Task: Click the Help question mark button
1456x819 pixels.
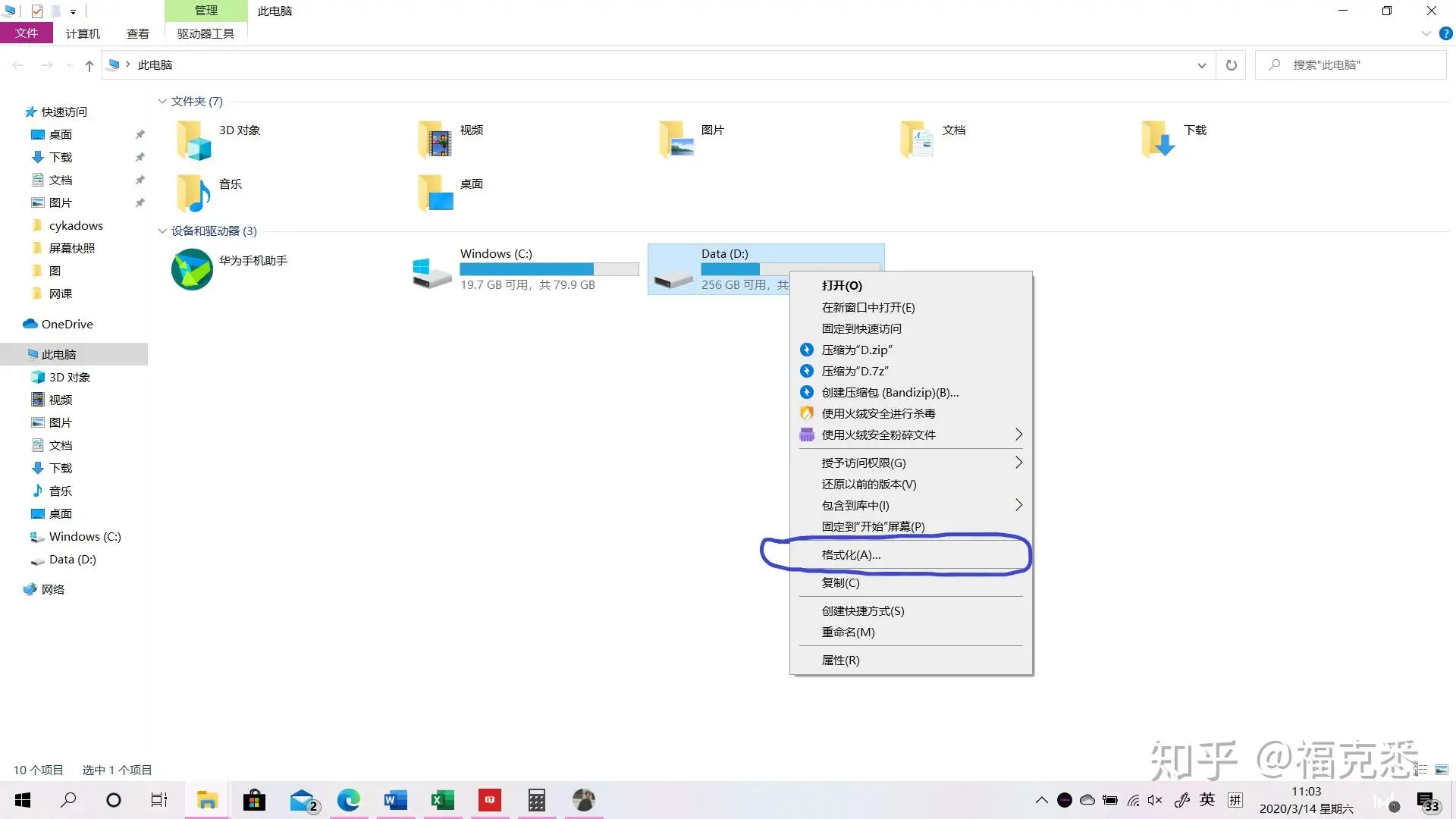Action: pos(1447,33)
